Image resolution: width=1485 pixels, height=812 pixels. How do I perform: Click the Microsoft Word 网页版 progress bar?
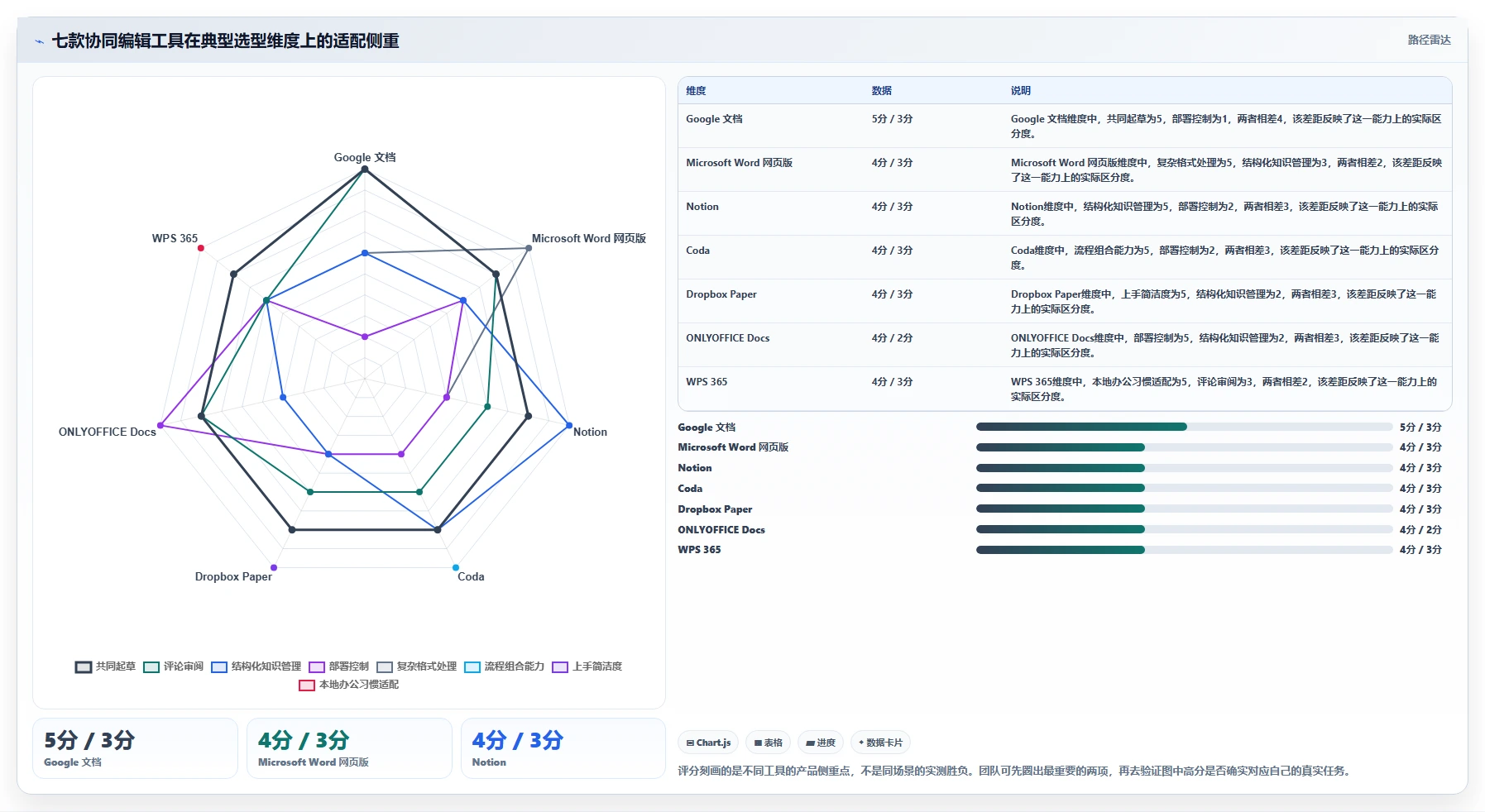(x=1185, y=447)
